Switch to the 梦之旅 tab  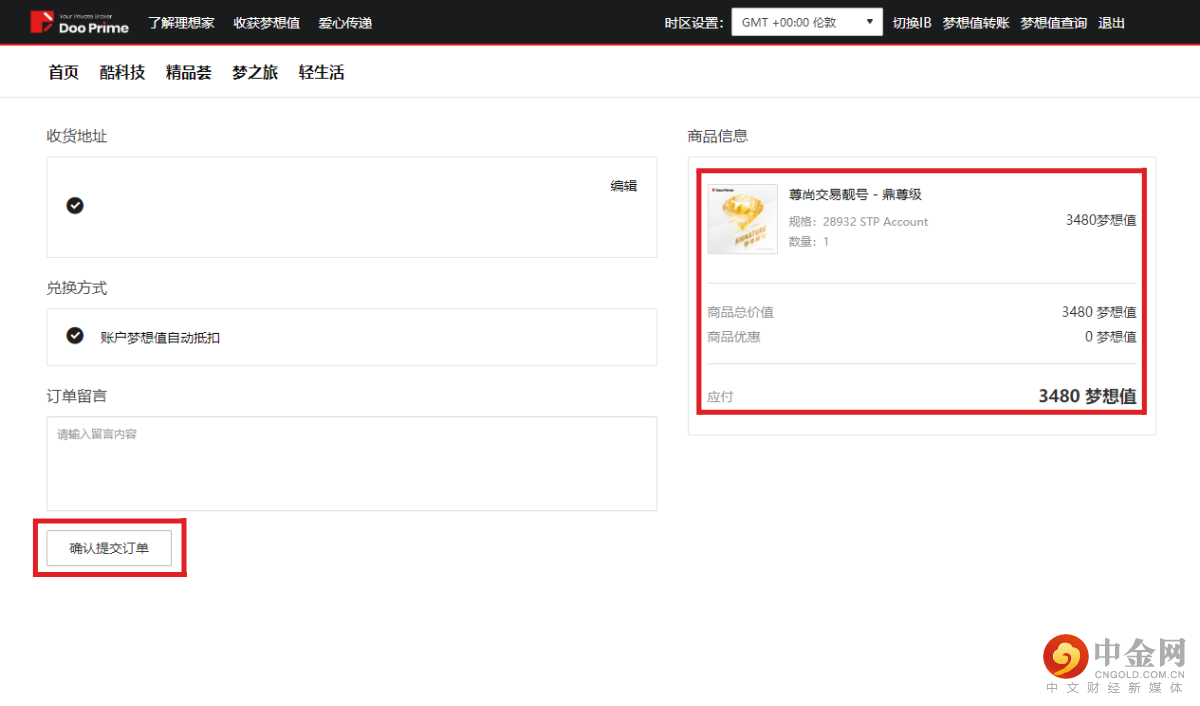pos(255,72)
